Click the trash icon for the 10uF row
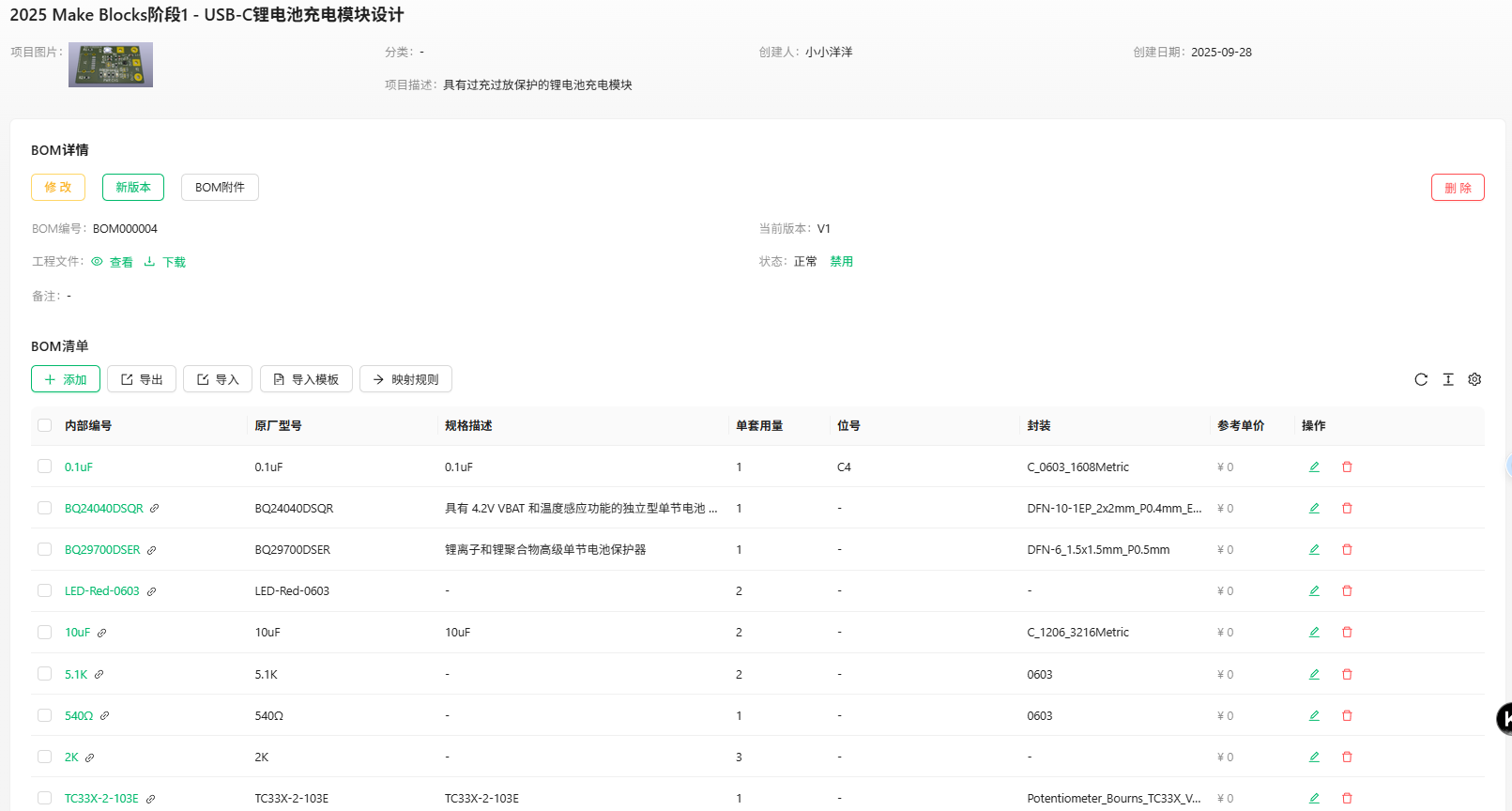This screenshot has height=811, width=1512. click(1347, 632)
